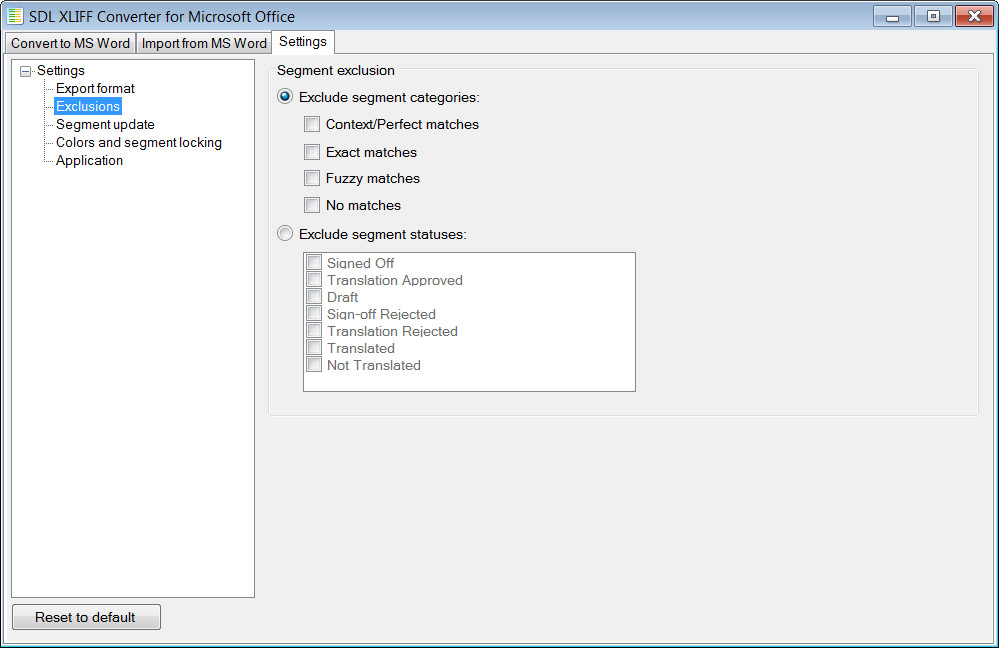Click the SDL XLIFF Converter app icon
999x648 pixels.
point(15,16)
